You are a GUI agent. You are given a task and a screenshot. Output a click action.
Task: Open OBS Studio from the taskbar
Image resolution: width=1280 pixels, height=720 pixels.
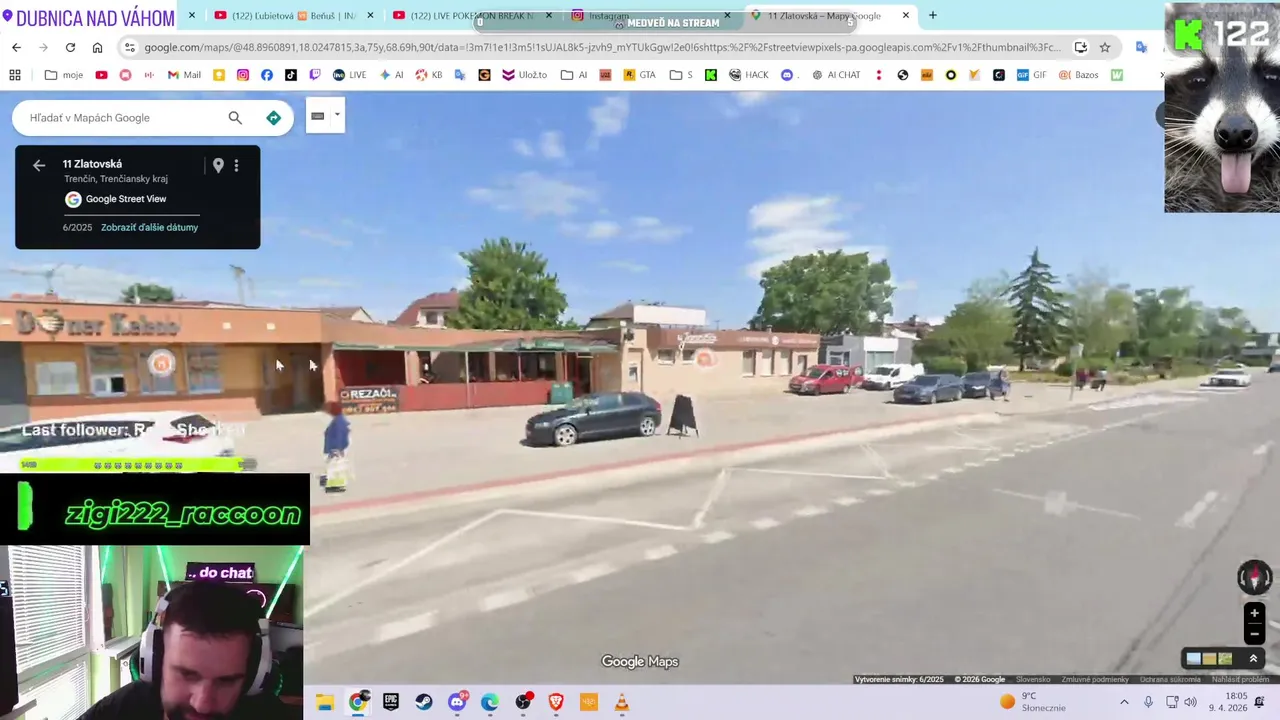pos(523,702)
